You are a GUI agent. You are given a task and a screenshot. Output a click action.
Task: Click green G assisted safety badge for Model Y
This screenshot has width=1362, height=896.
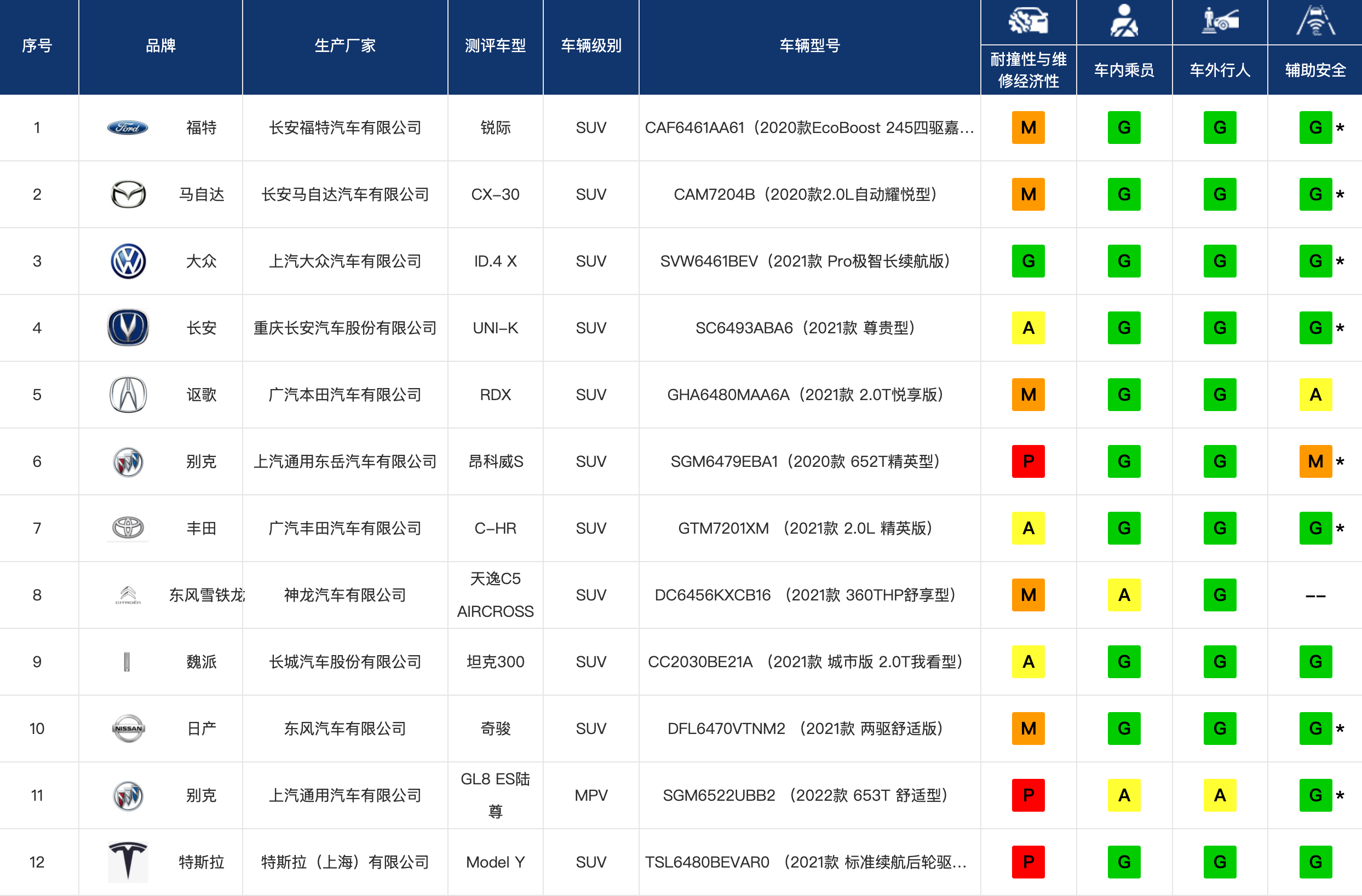click(1315, 862)
